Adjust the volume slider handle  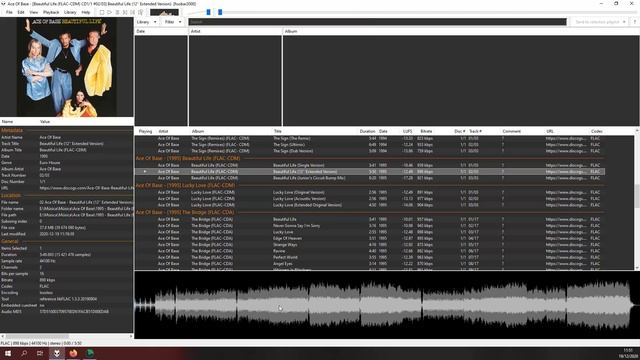[209, 12]
